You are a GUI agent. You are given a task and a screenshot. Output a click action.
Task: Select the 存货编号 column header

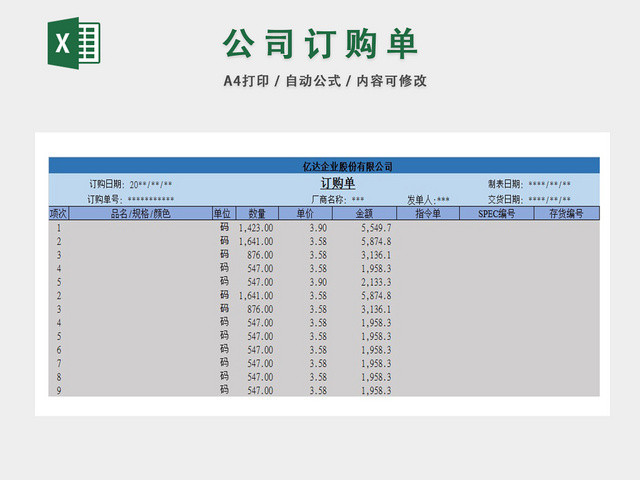coord(567,213)
